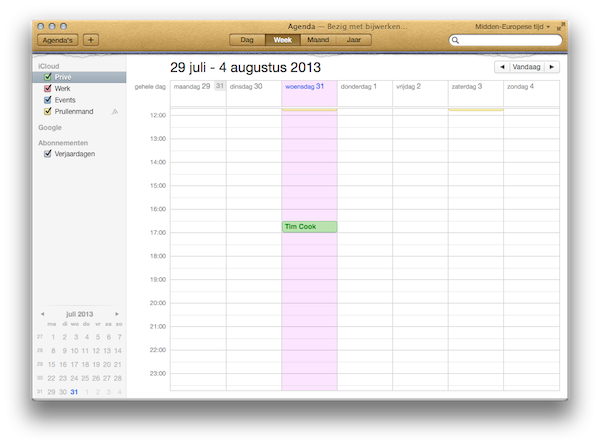Click the yellow all-day marker under zaterdag

click(x=476, y=110)
